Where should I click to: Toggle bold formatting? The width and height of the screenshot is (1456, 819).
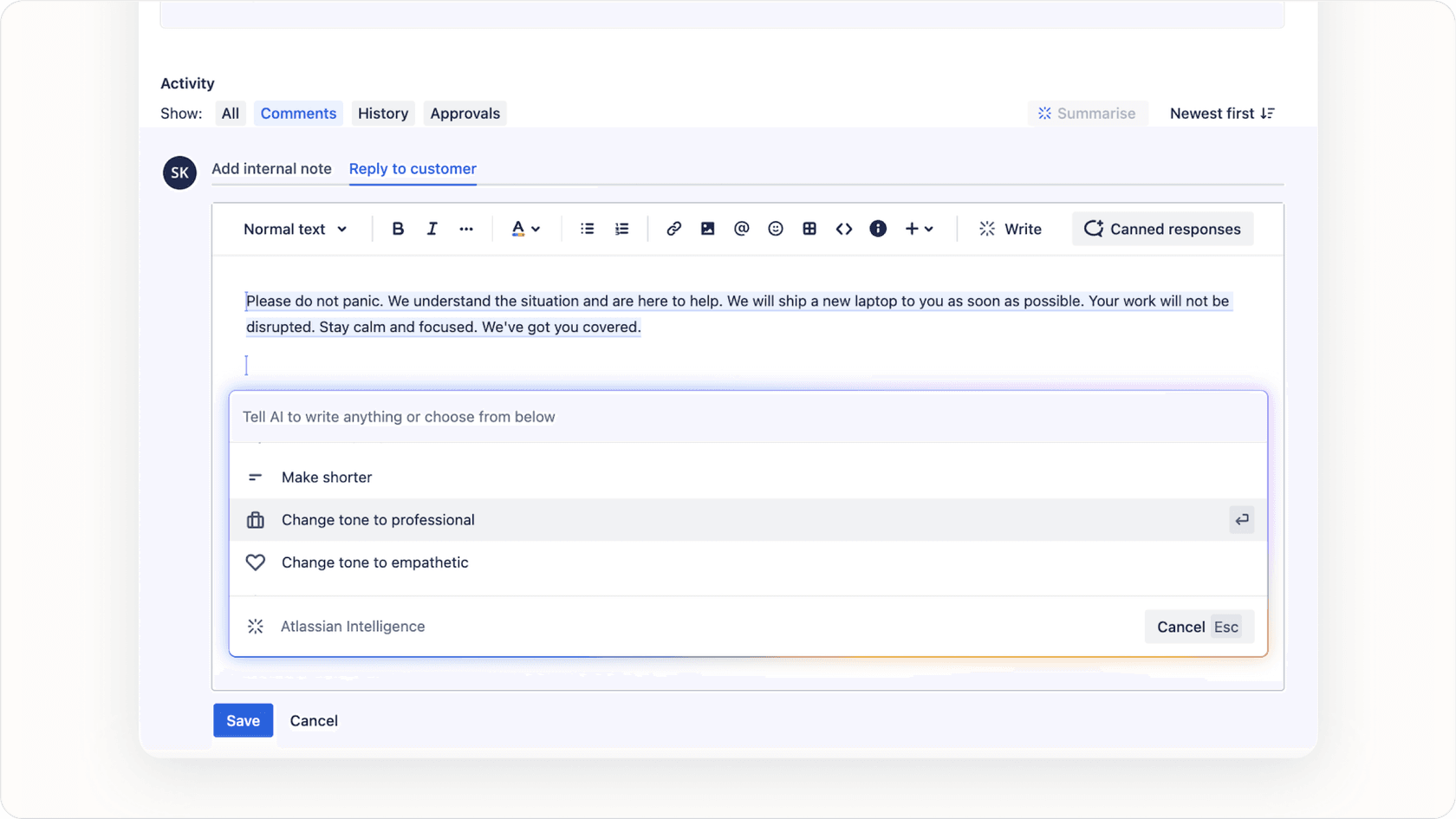pos(397,228)
